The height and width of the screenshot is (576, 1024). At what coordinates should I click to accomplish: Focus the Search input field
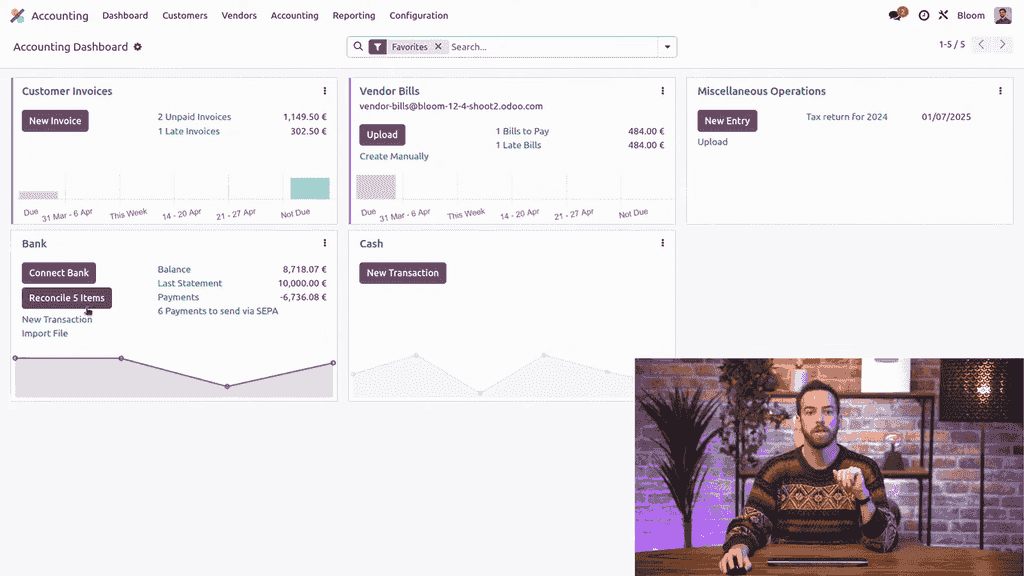[x=550, y=47]
